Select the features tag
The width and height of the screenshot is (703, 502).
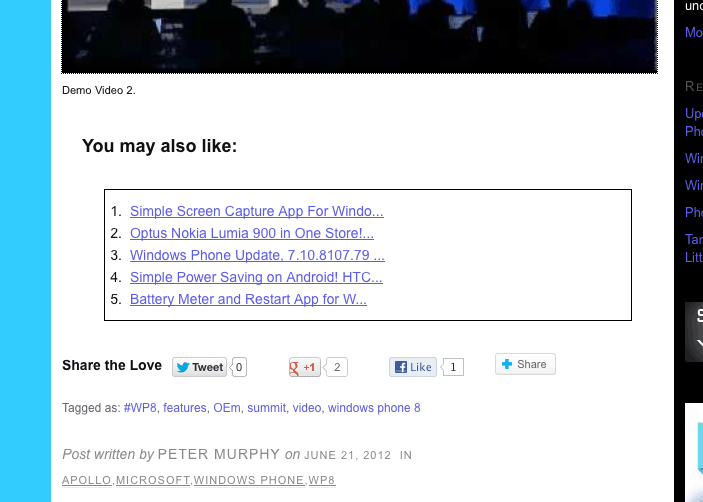pos(185,408)
